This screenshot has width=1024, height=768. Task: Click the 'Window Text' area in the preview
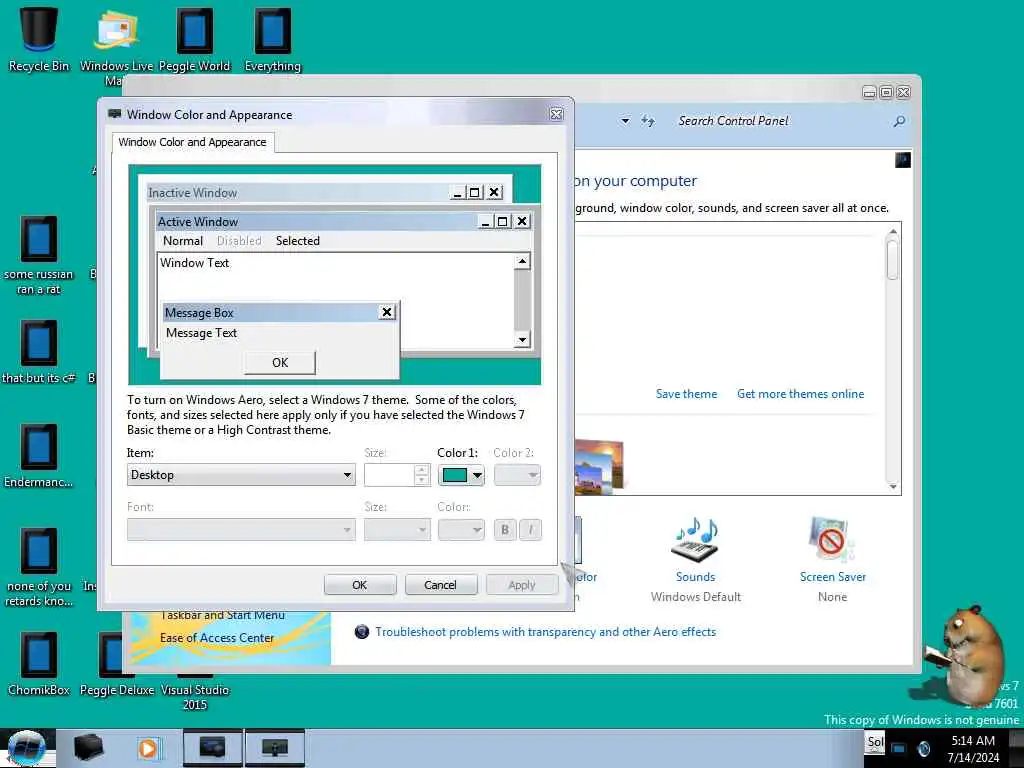(x=195, y=263)
